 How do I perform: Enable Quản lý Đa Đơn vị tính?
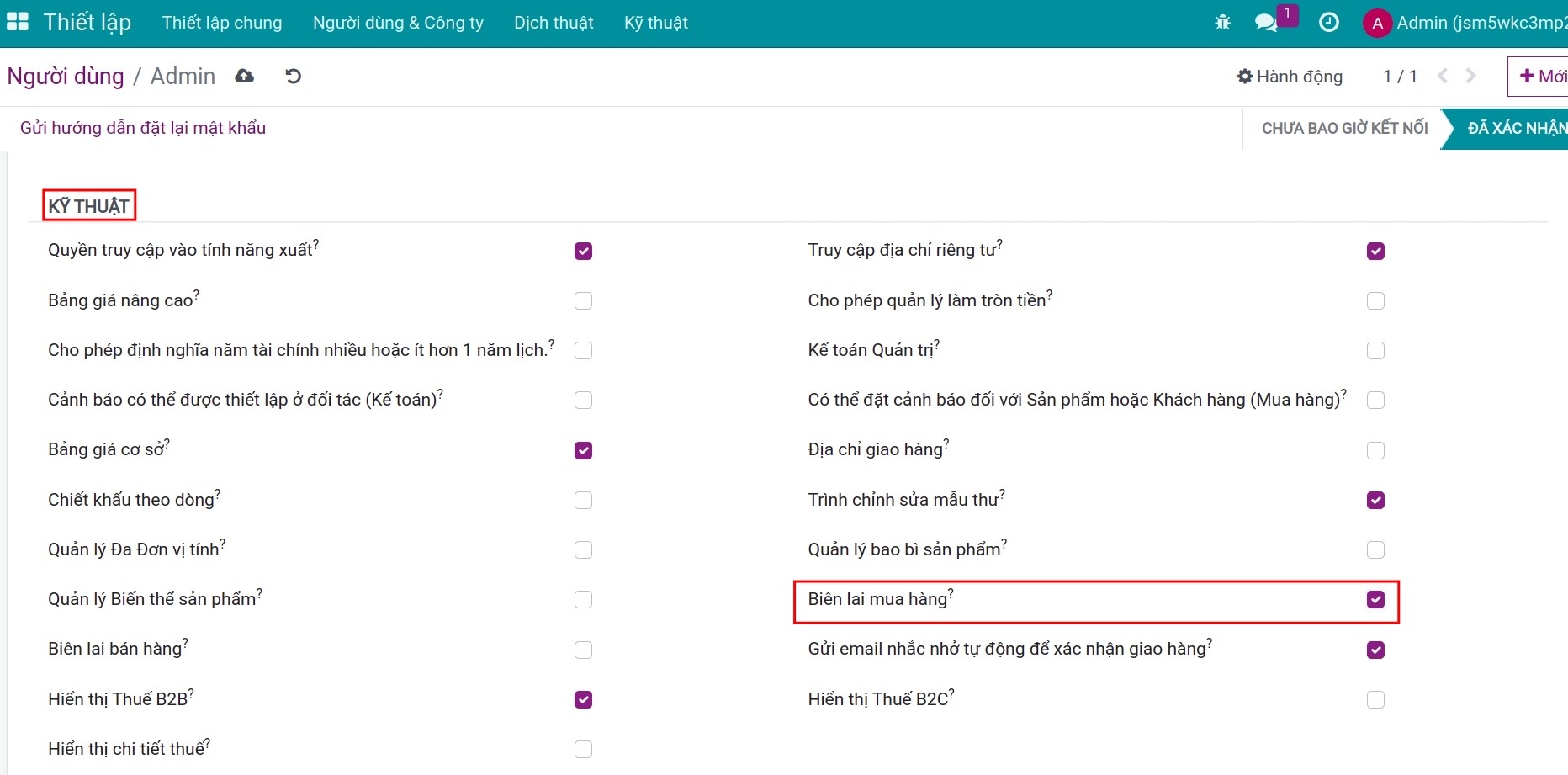point(583,549)
